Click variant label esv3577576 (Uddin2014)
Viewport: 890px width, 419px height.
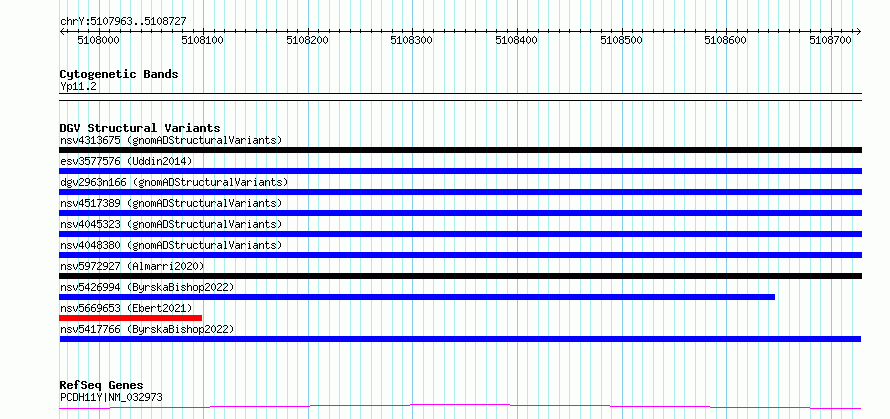[x=126, y=161]
